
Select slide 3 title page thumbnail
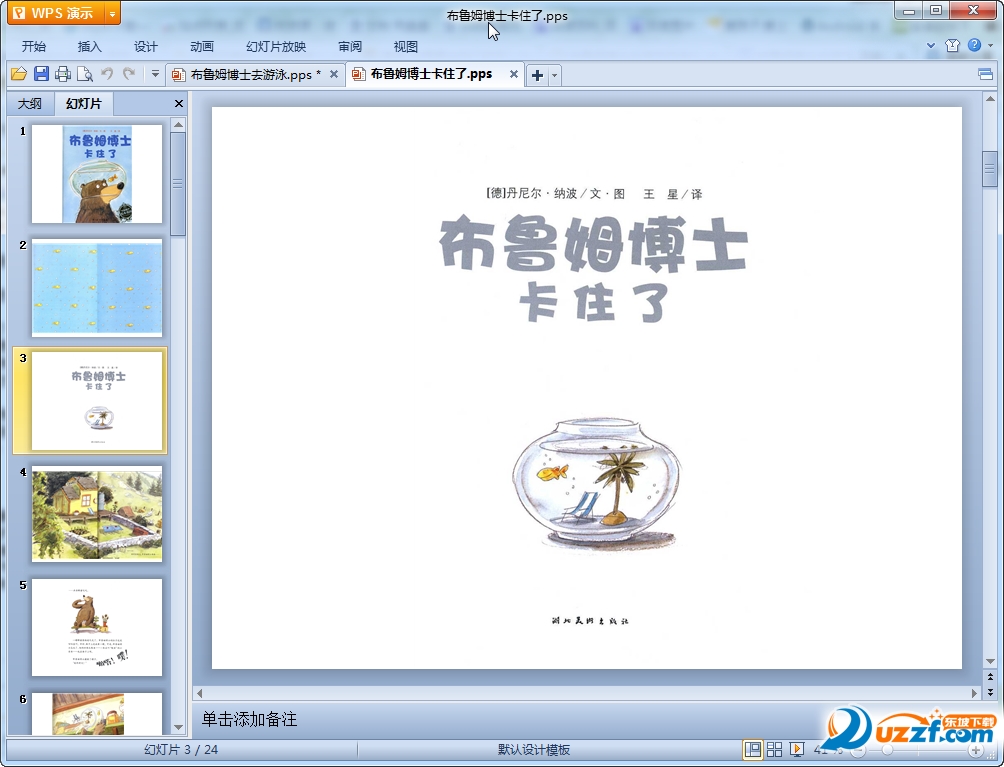point(97,401)
